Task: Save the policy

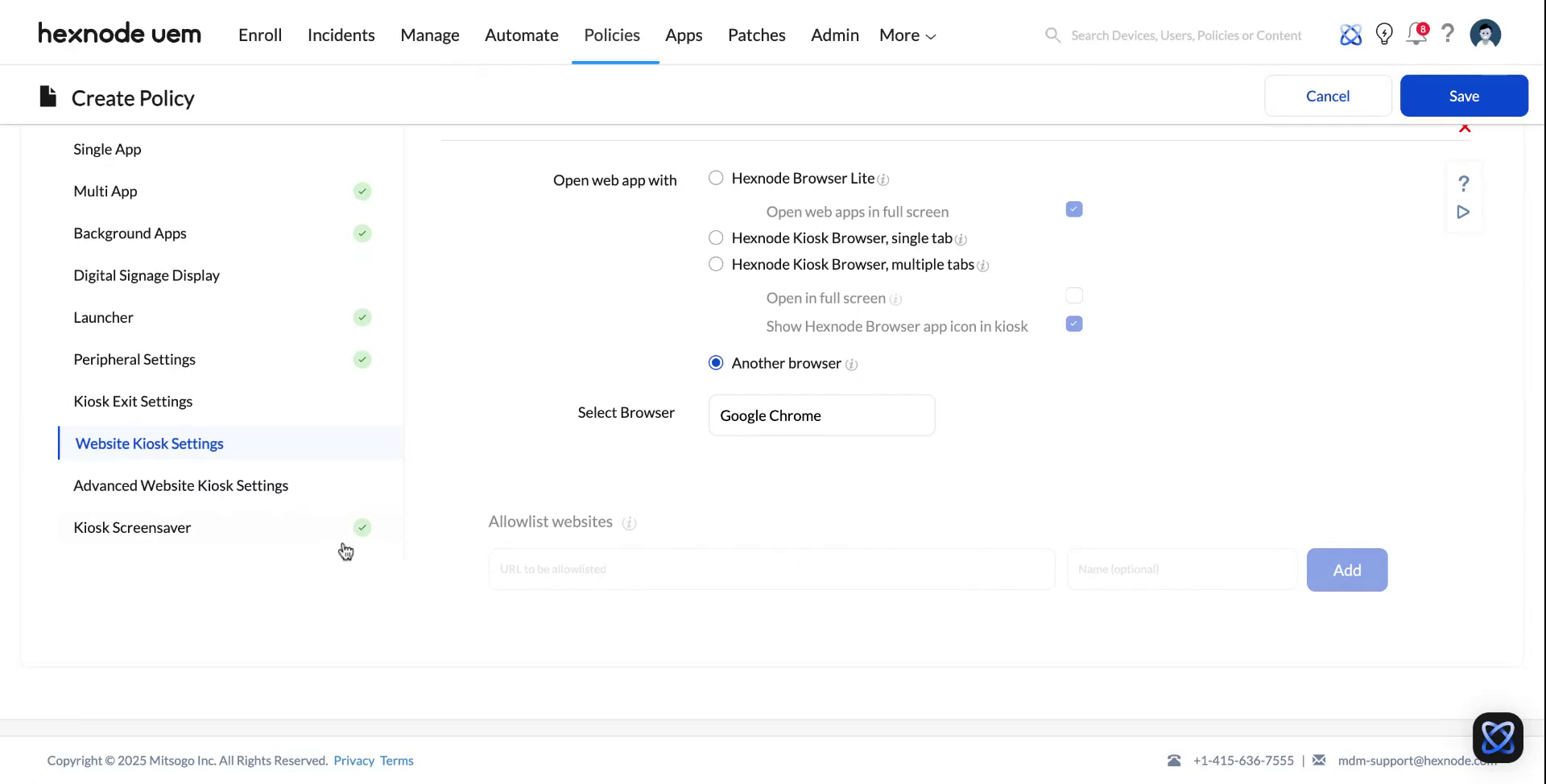Action: pos(1464,95)
